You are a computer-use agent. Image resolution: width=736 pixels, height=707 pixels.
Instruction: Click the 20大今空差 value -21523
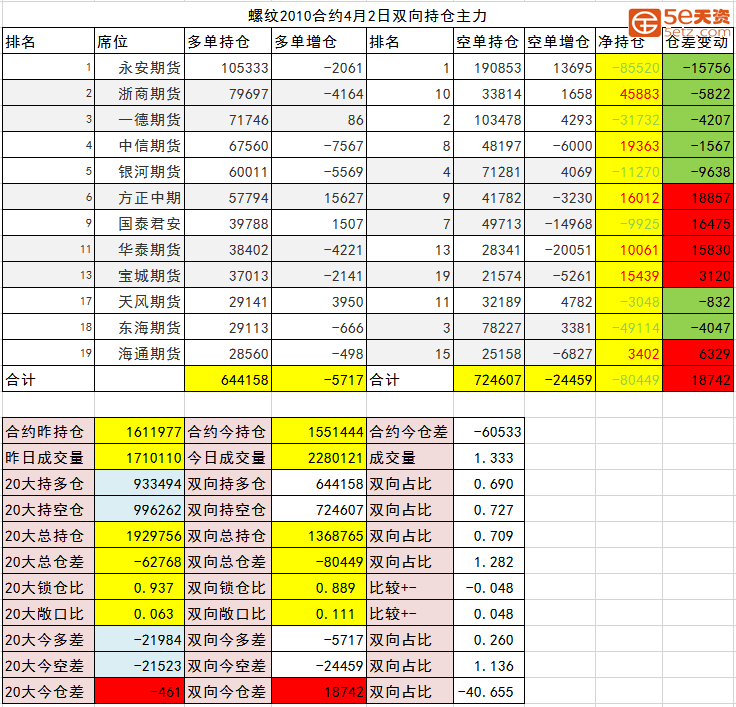[x=139, y=665]
